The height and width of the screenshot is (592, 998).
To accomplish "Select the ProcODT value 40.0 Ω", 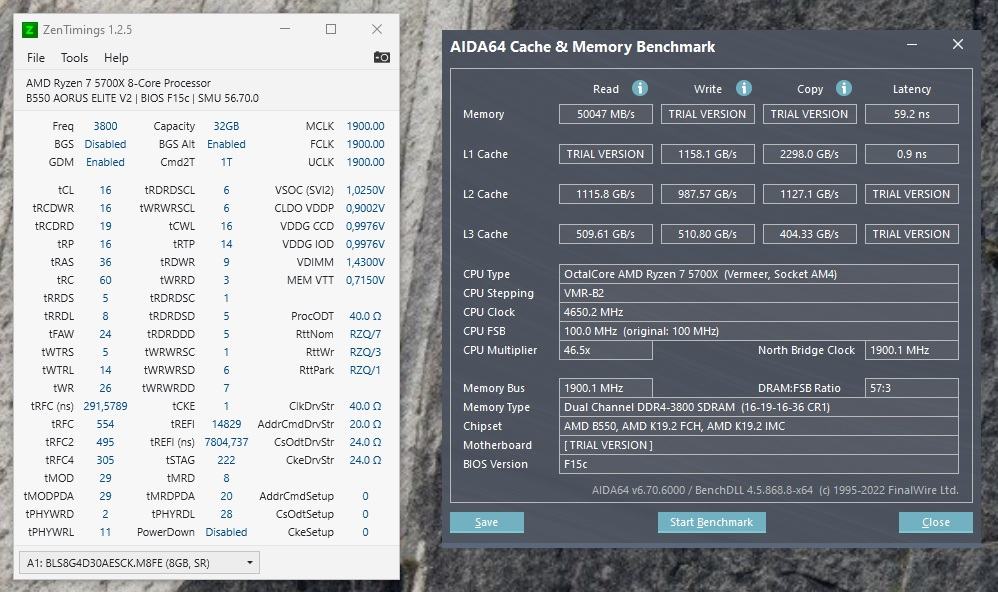I will click(x=365, y=316).
